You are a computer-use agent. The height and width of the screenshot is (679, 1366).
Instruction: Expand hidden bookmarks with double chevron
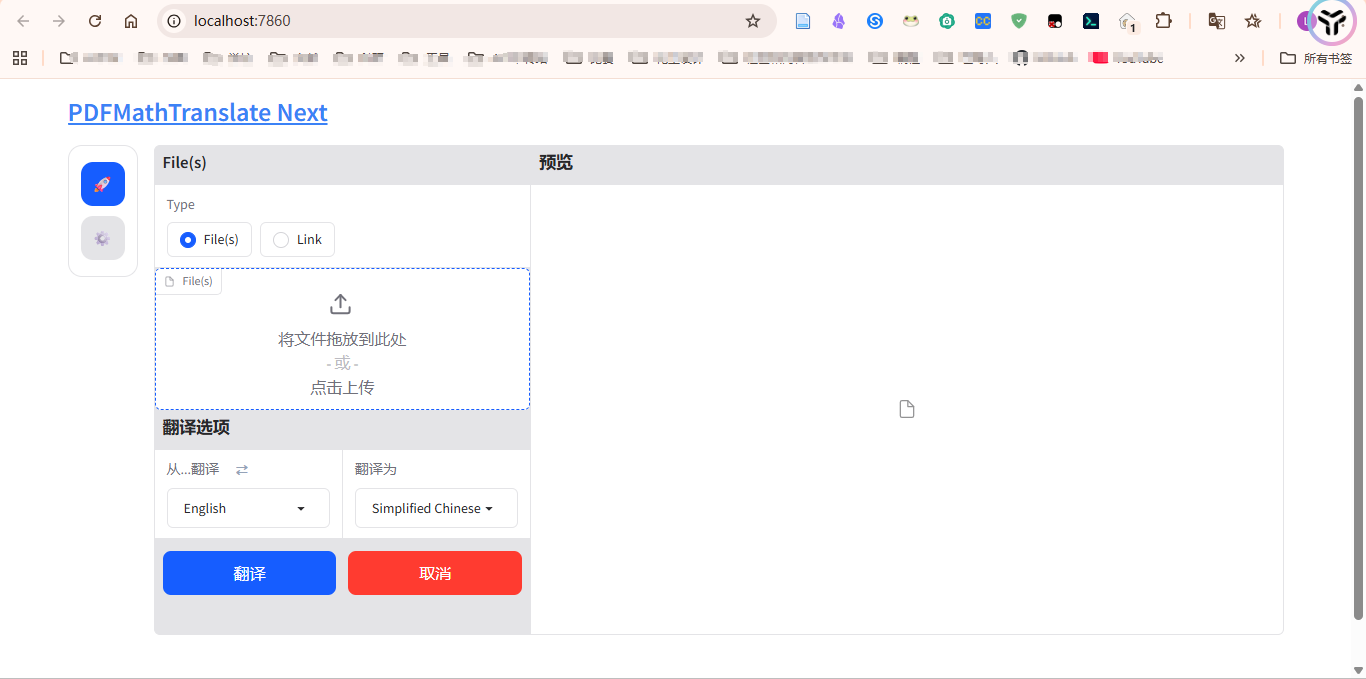1240,58
